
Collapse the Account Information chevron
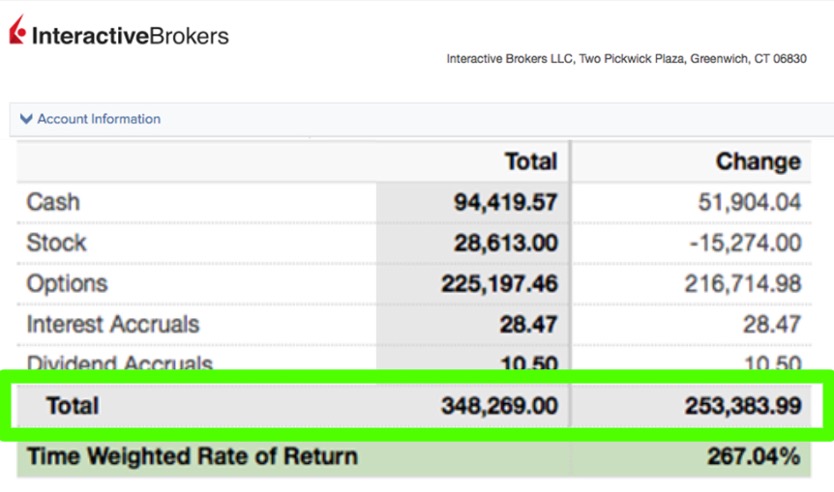[26, 119]
